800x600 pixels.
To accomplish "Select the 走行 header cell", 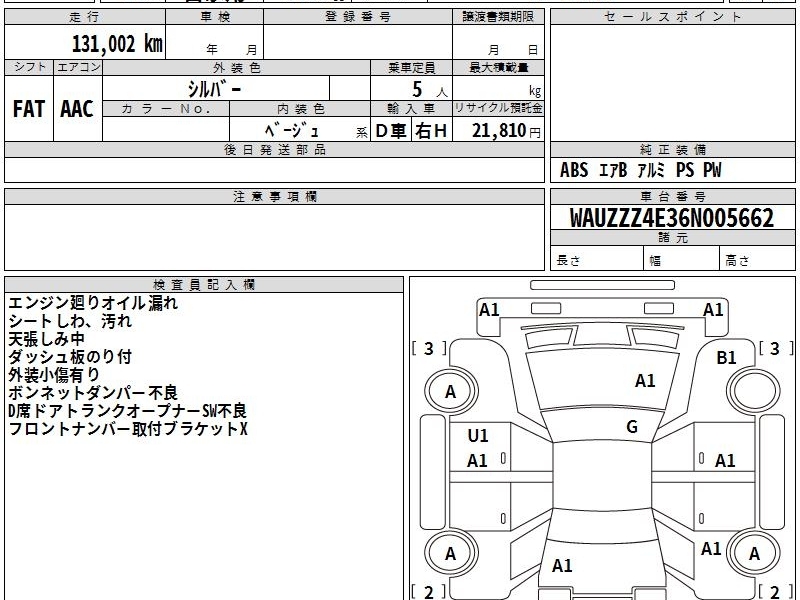I will click(x=85, y=17).
